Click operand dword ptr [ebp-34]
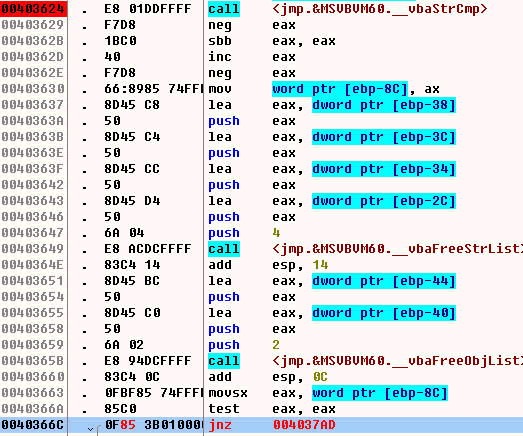This screenshot has width=523, height=436. [384, 169]
